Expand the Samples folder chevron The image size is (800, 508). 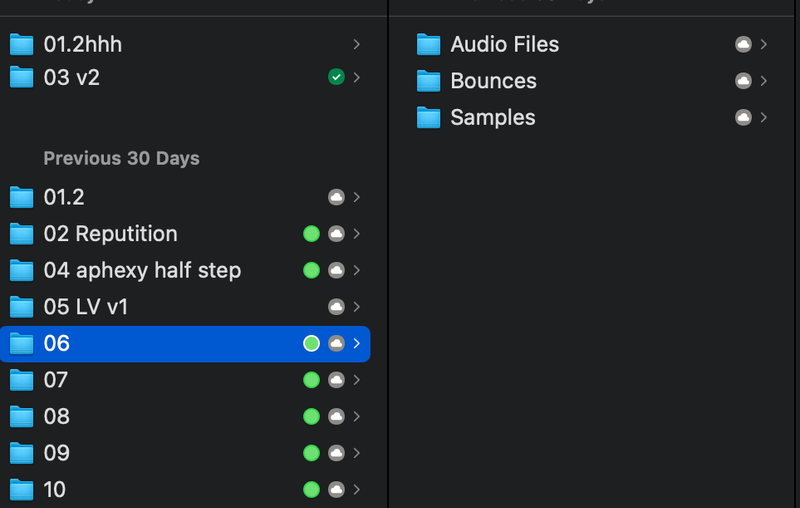click(x=764, y=117)
